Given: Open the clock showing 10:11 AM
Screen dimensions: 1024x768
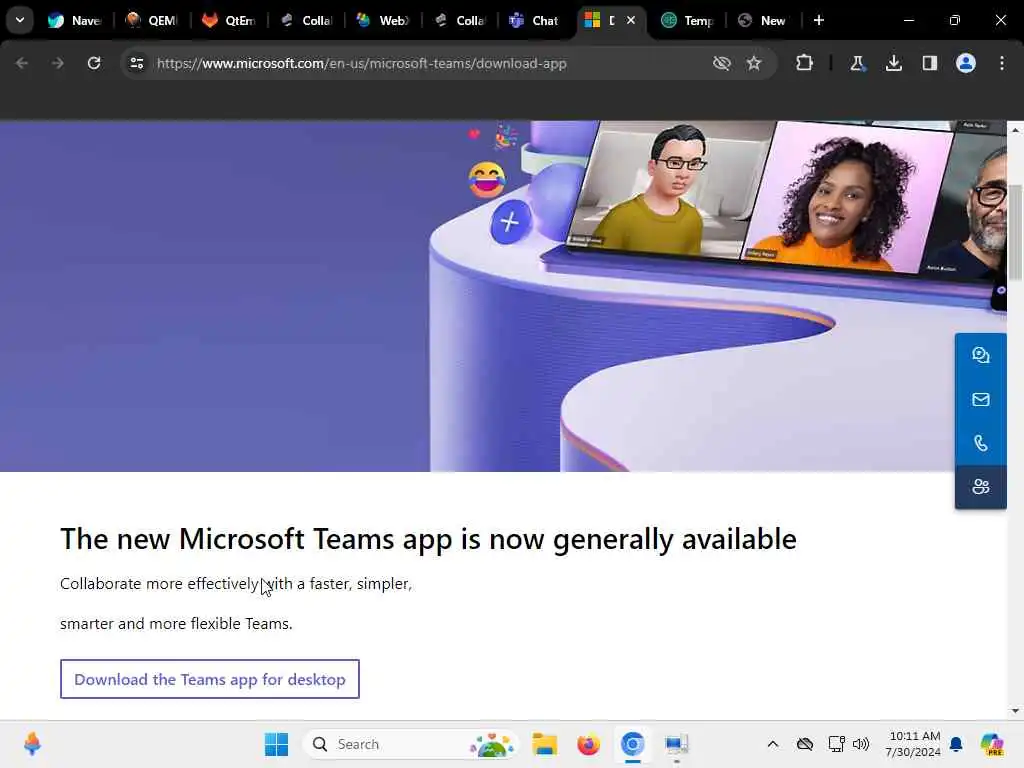Looking at the screenshot, I should point(913,744).
